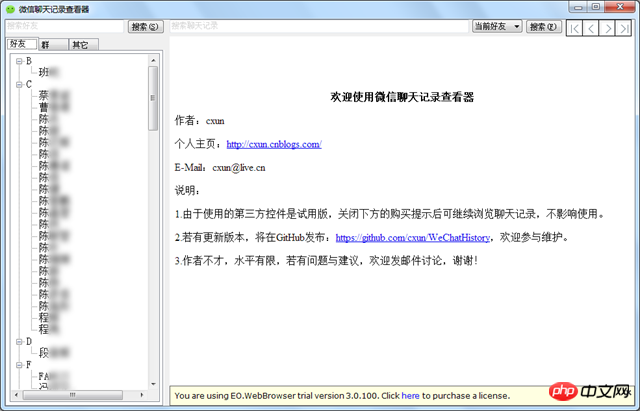The height and width of the screenshot is (411, 640).
Task: Collapse the F group in friend tree
Action: [19, 365]
